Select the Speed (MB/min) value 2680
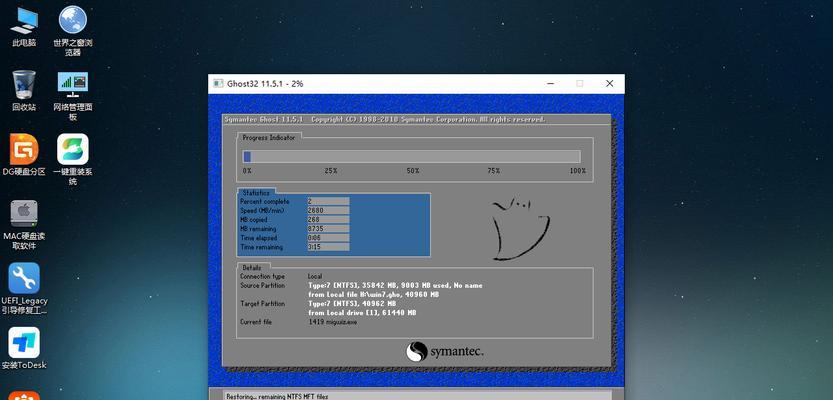 (328, 210)
